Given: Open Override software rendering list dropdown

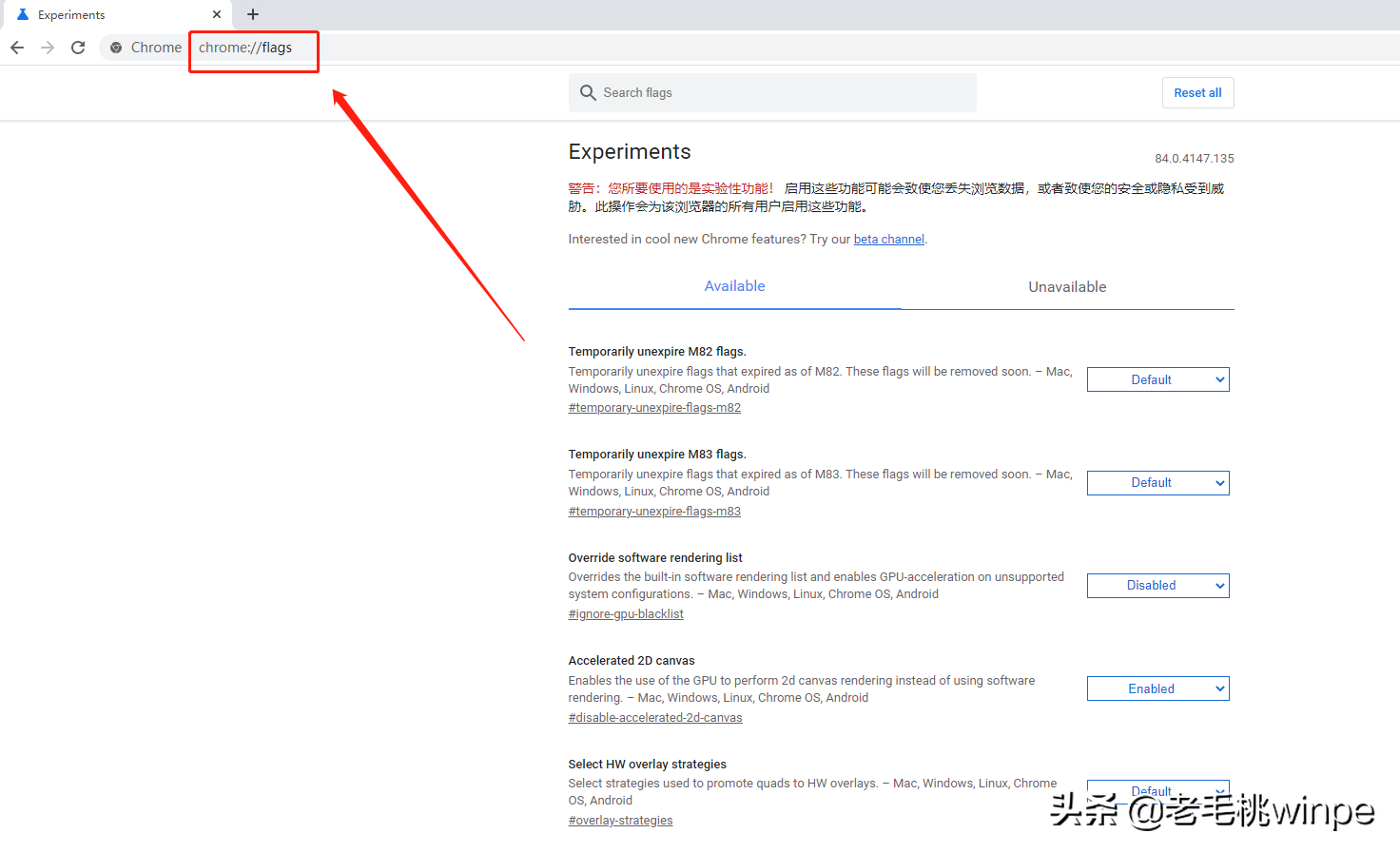Looking at the screenshot, I should click(1157, 586).
